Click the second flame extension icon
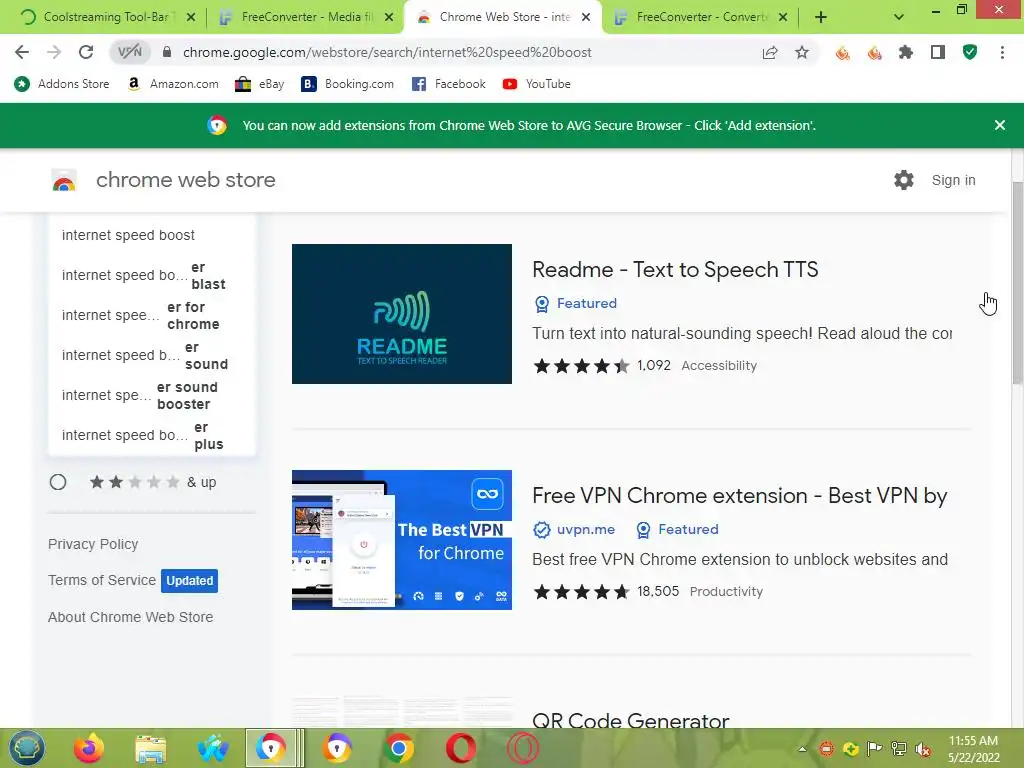Viewport: 1024px width, 768px height. click(x=874, y=52)
